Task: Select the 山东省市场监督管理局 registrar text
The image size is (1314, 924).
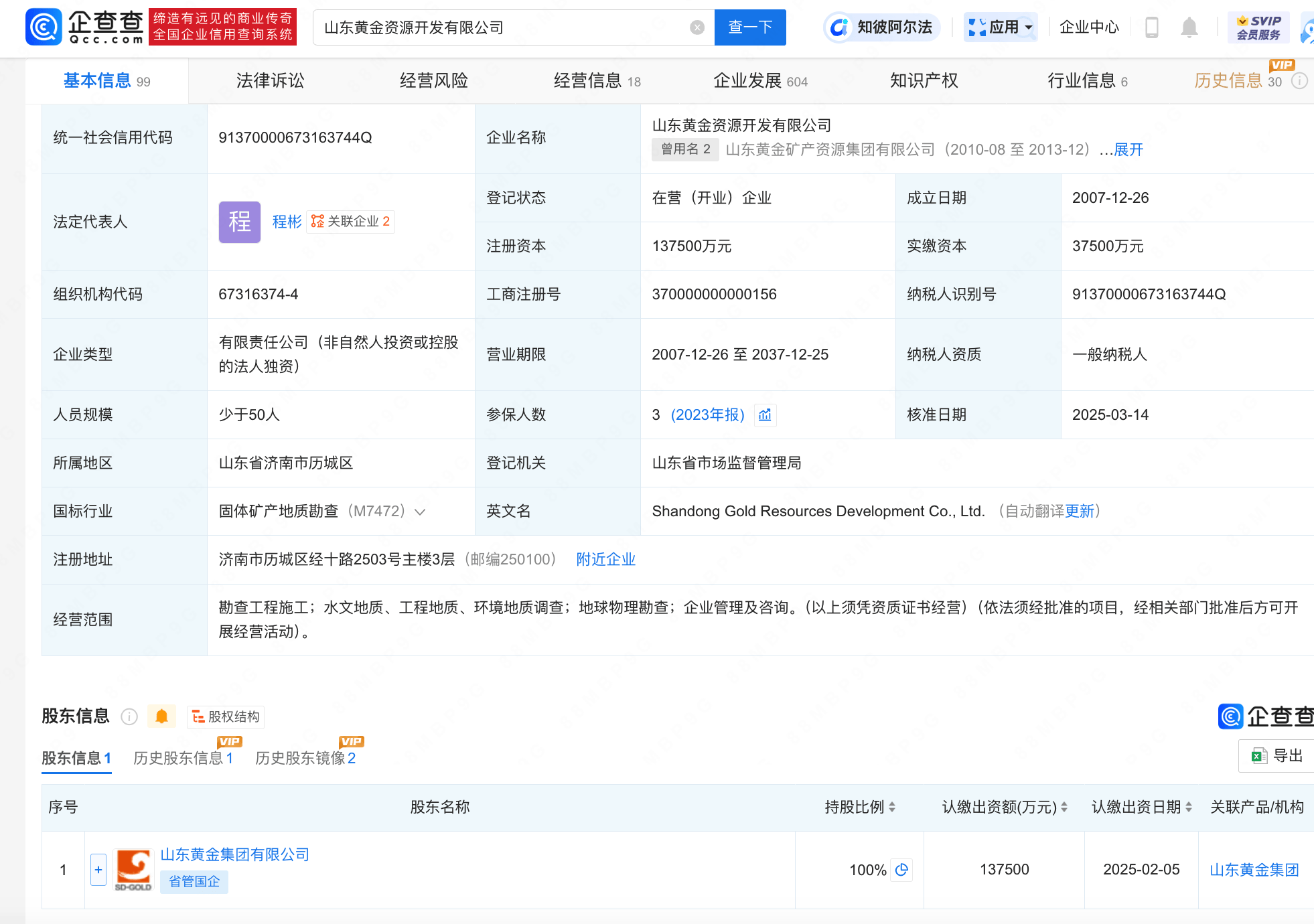Action: (x=727, y=463)
